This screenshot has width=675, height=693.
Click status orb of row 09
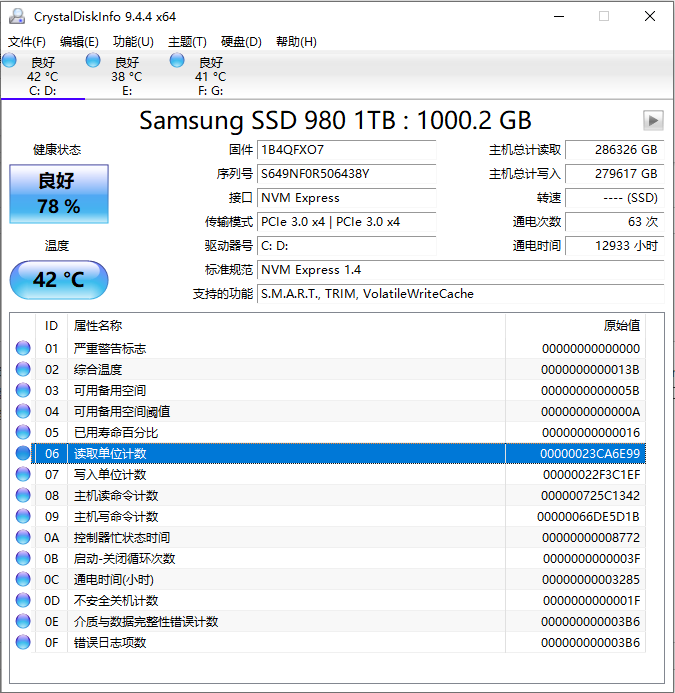coord(23,516)
